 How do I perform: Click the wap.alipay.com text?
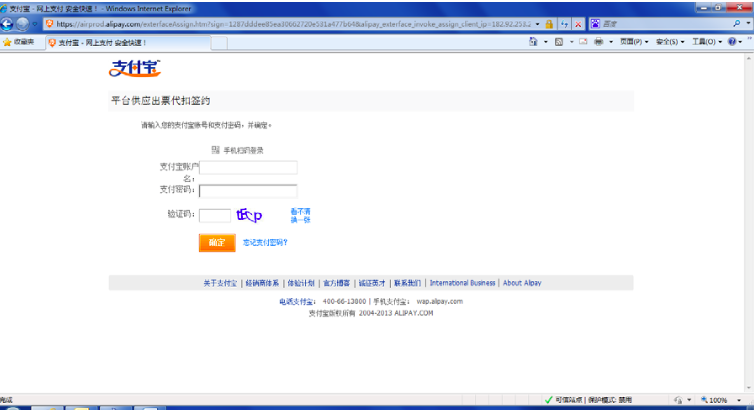tap(440, 301)
